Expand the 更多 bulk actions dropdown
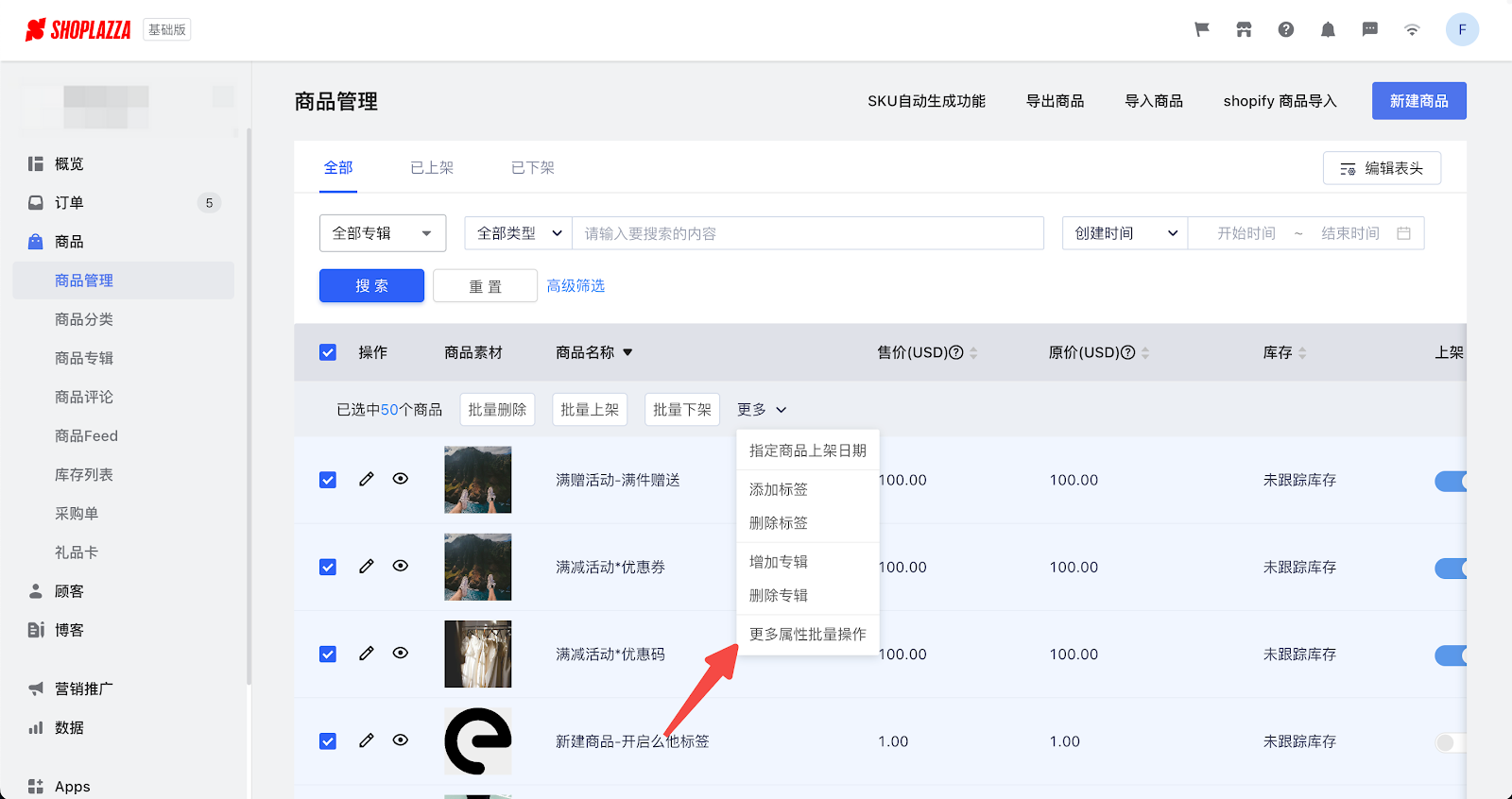This screenshot has width=1512, height=799. coord(762,409)
